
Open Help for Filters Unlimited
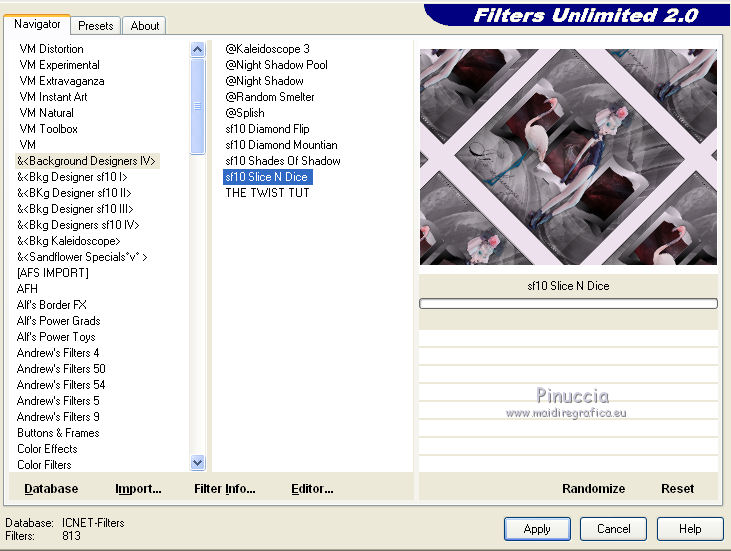pos(690,529)
